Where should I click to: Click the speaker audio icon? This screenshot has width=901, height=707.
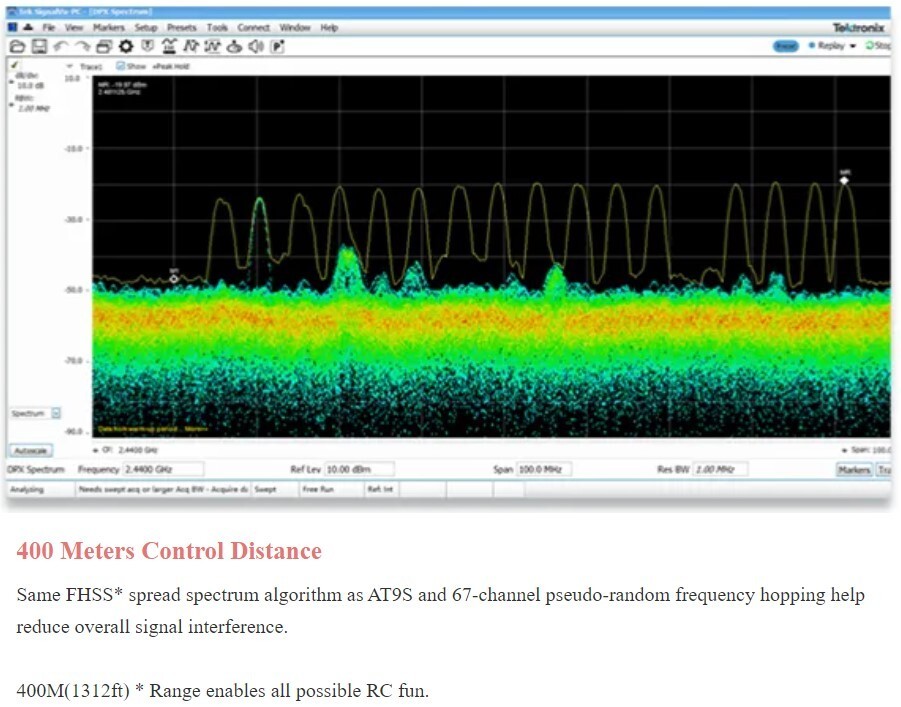pos(255,46)
